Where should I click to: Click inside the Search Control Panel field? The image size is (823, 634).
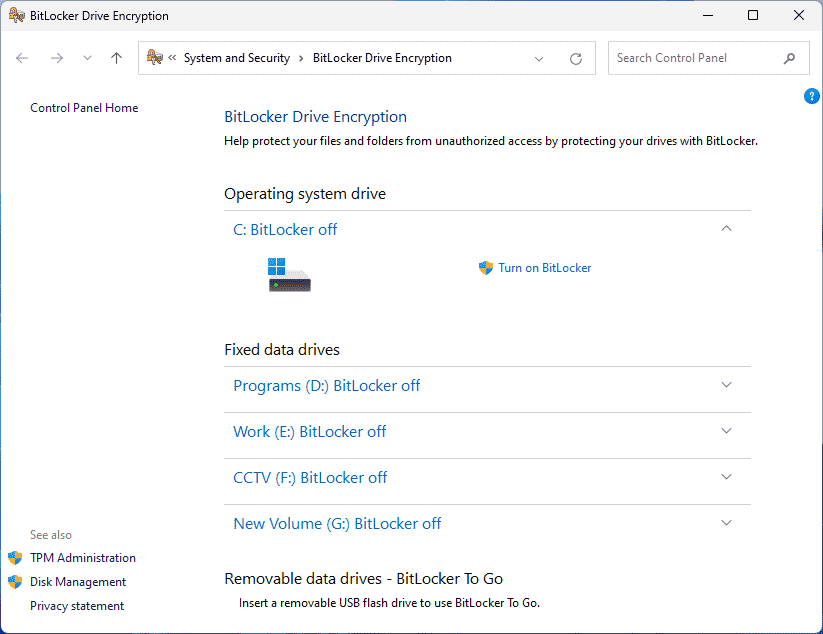tap(690, 58)
